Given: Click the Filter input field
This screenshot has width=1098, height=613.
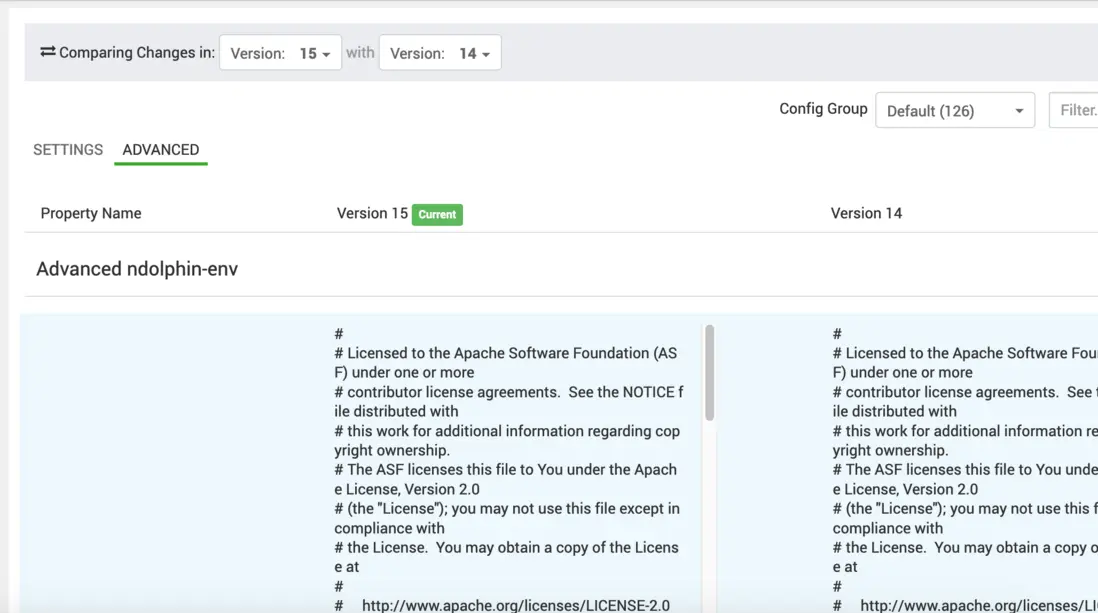Looking at the screenshot, I should point(1076,111).
